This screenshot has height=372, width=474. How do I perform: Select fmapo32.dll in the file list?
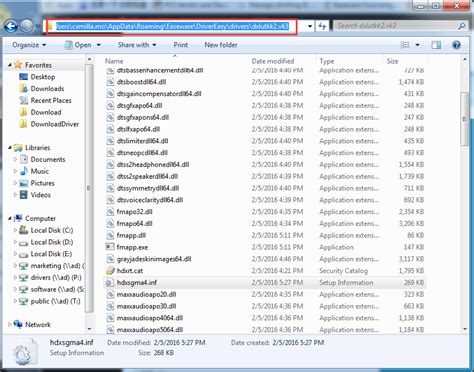134,212
